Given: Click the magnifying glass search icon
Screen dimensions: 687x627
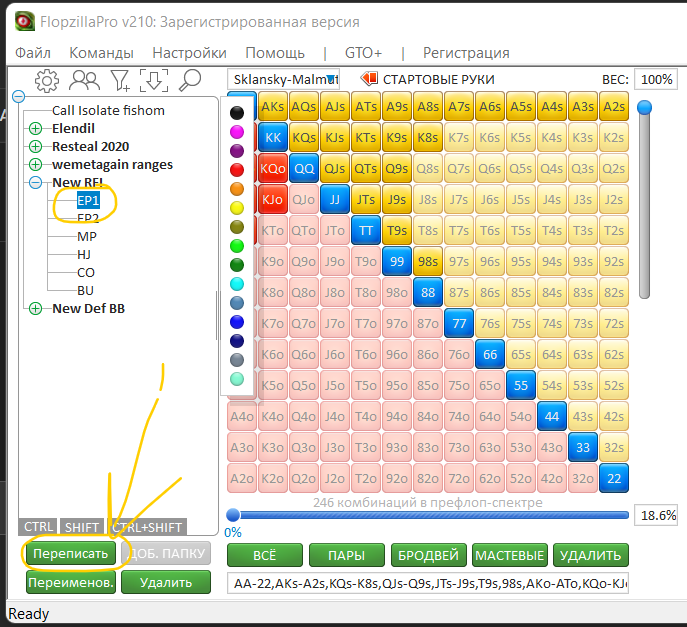Looking at the screenshot, I should coord(190,80).
